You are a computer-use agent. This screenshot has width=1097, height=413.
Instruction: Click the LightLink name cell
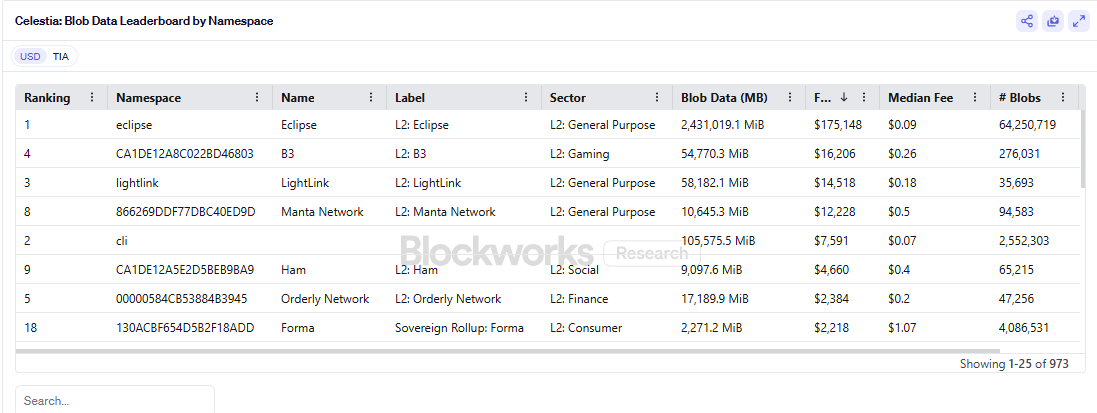pos(305,183)
